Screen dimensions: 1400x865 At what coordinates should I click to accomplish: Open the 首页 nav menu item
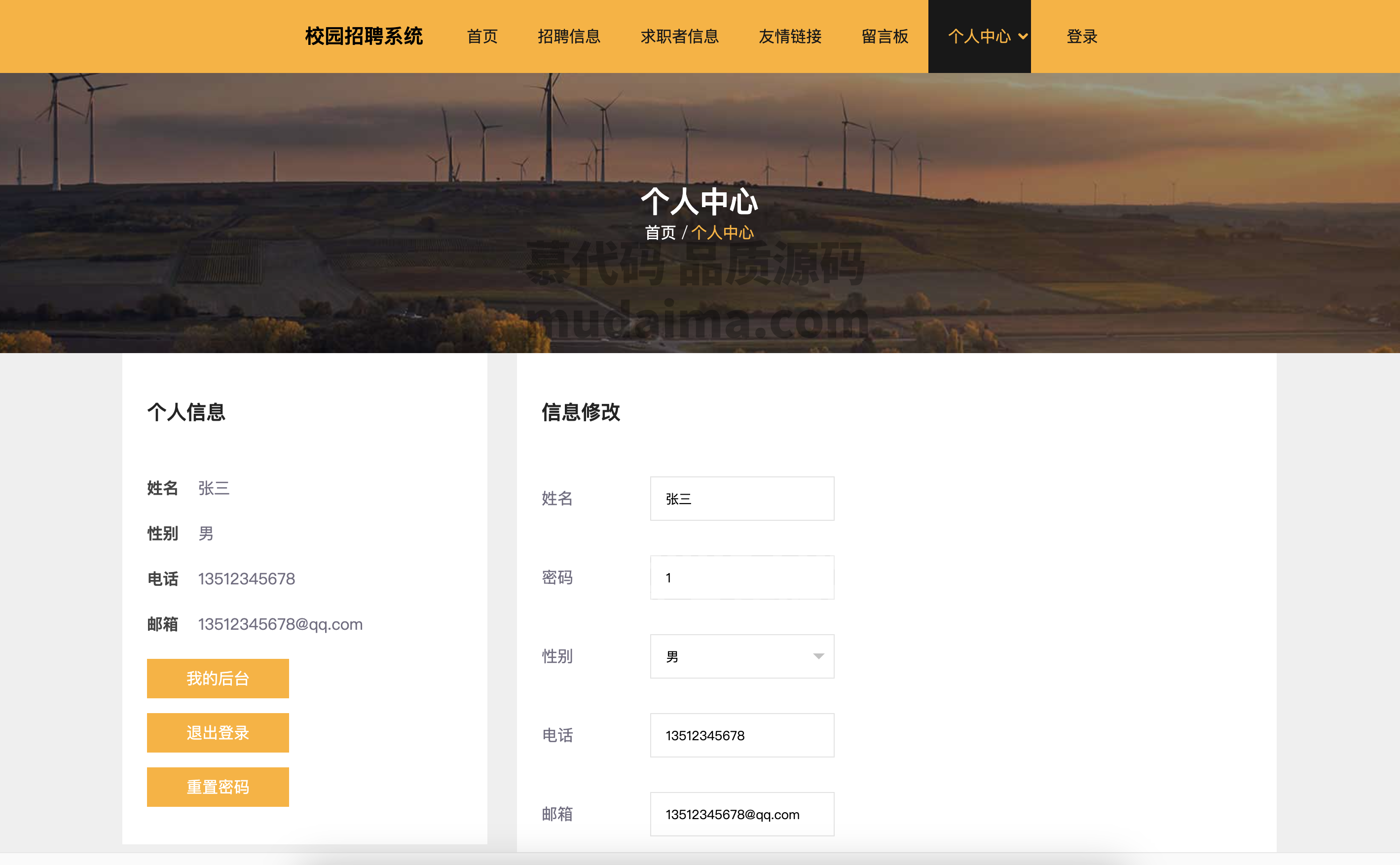[482, 36]
